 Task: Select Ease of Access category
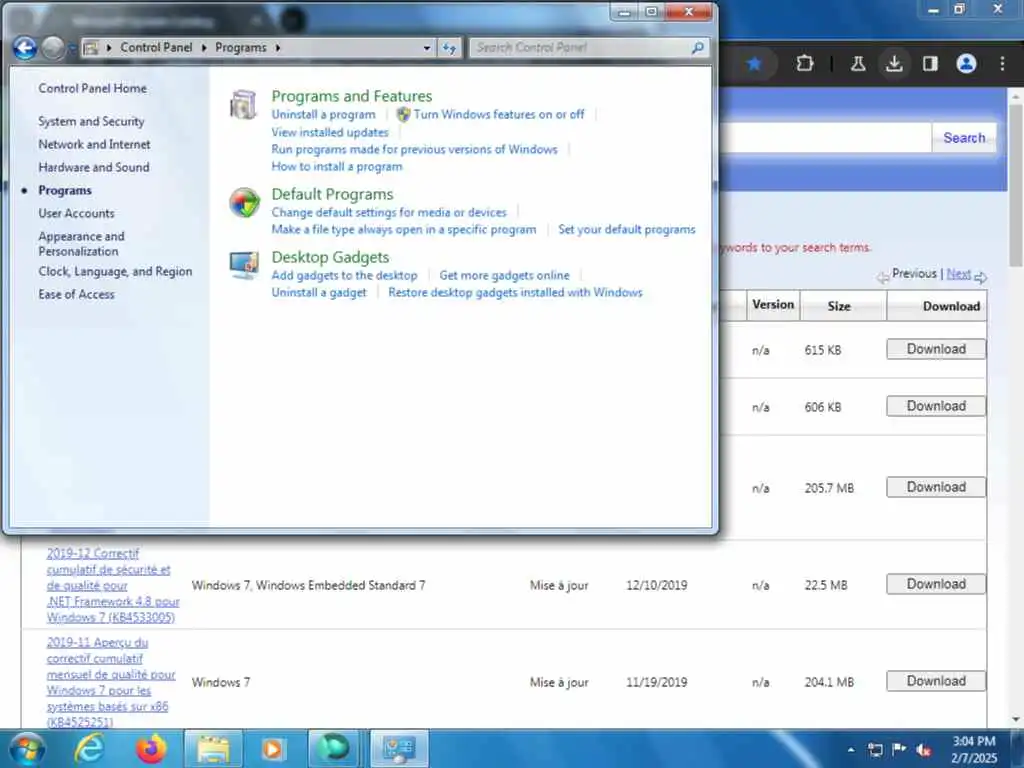click(76, 295)
